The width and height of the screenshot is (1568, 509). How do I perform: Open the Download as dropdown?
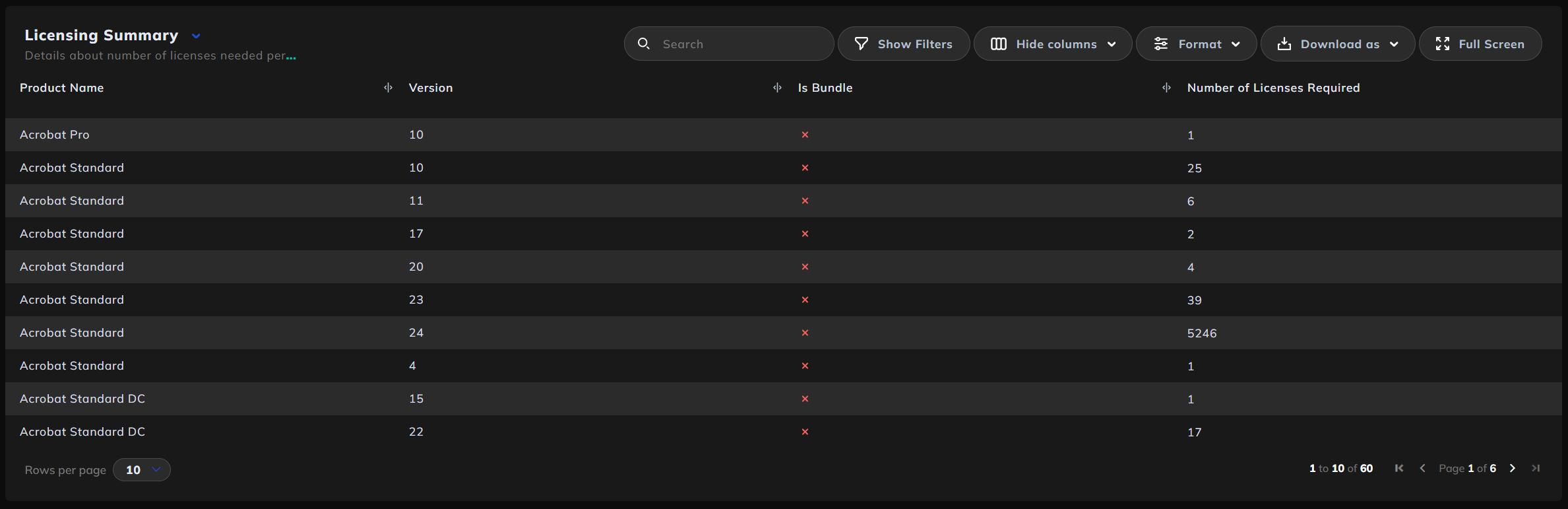click(x=1338, y=44)
